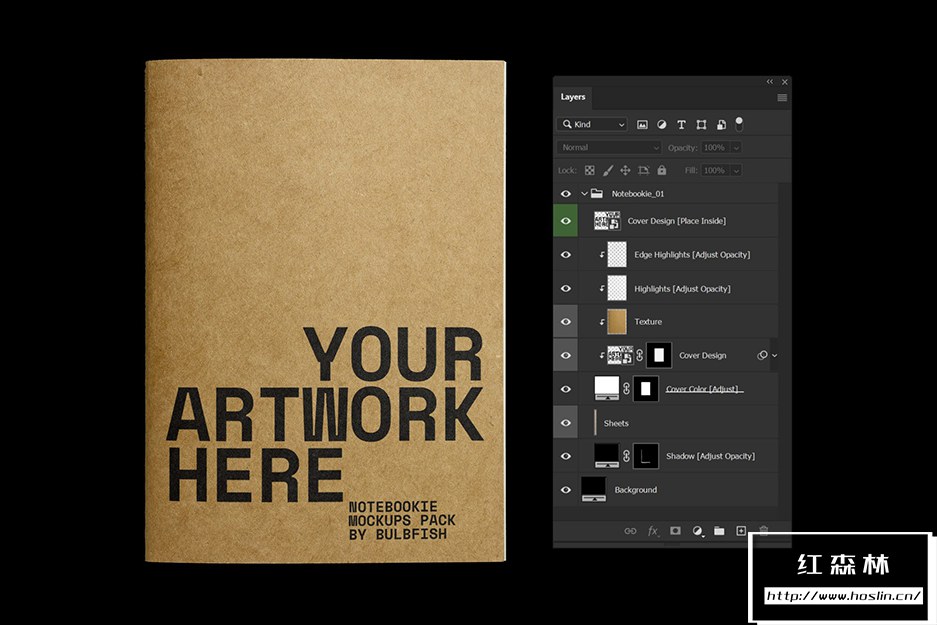Open the Normal blend mode dropdown
The image size is (937, 625).
click(x=610, y=148)
